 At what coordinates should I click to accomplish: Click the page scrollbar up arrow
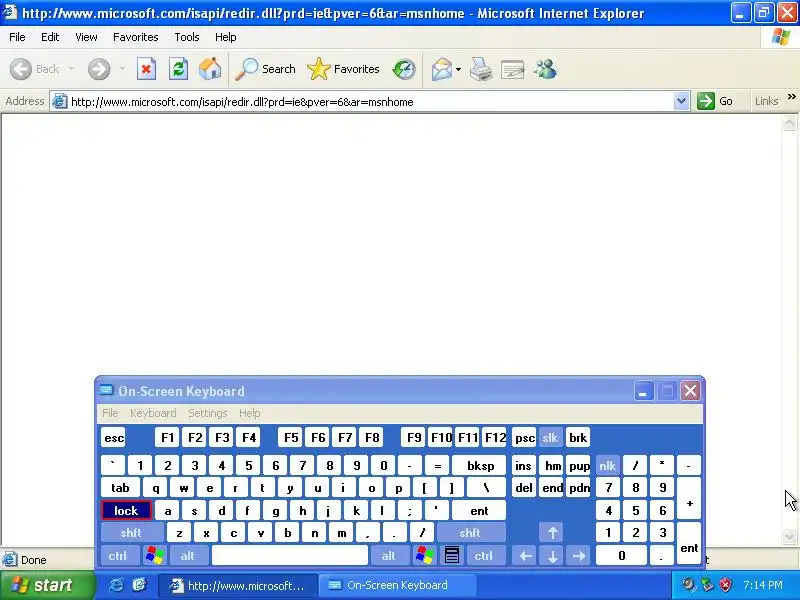(x=789, y=123)
